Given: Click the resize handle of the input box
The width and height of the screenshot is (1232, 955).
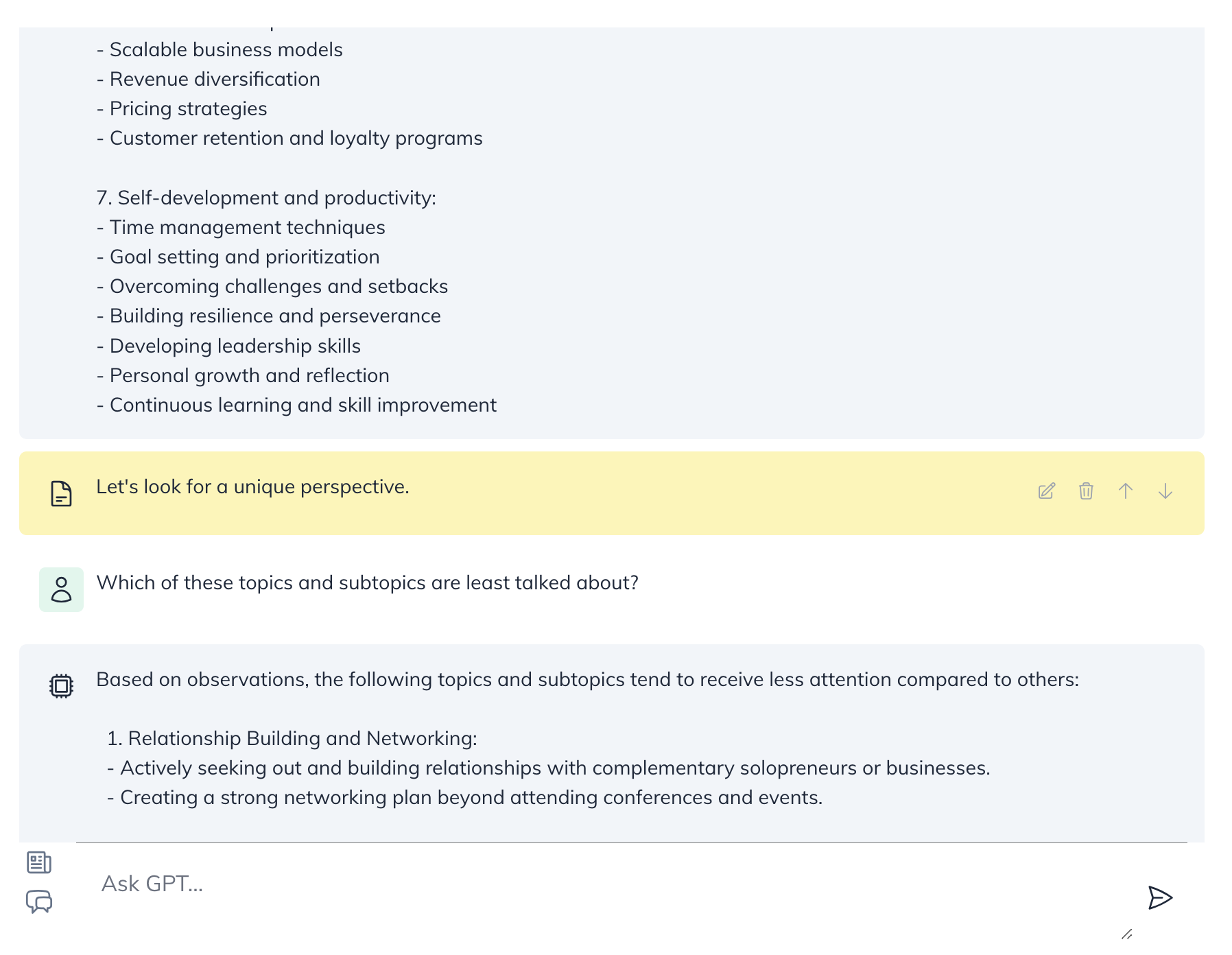Looking at the screenshot, I should click(x=1126, y=934).
